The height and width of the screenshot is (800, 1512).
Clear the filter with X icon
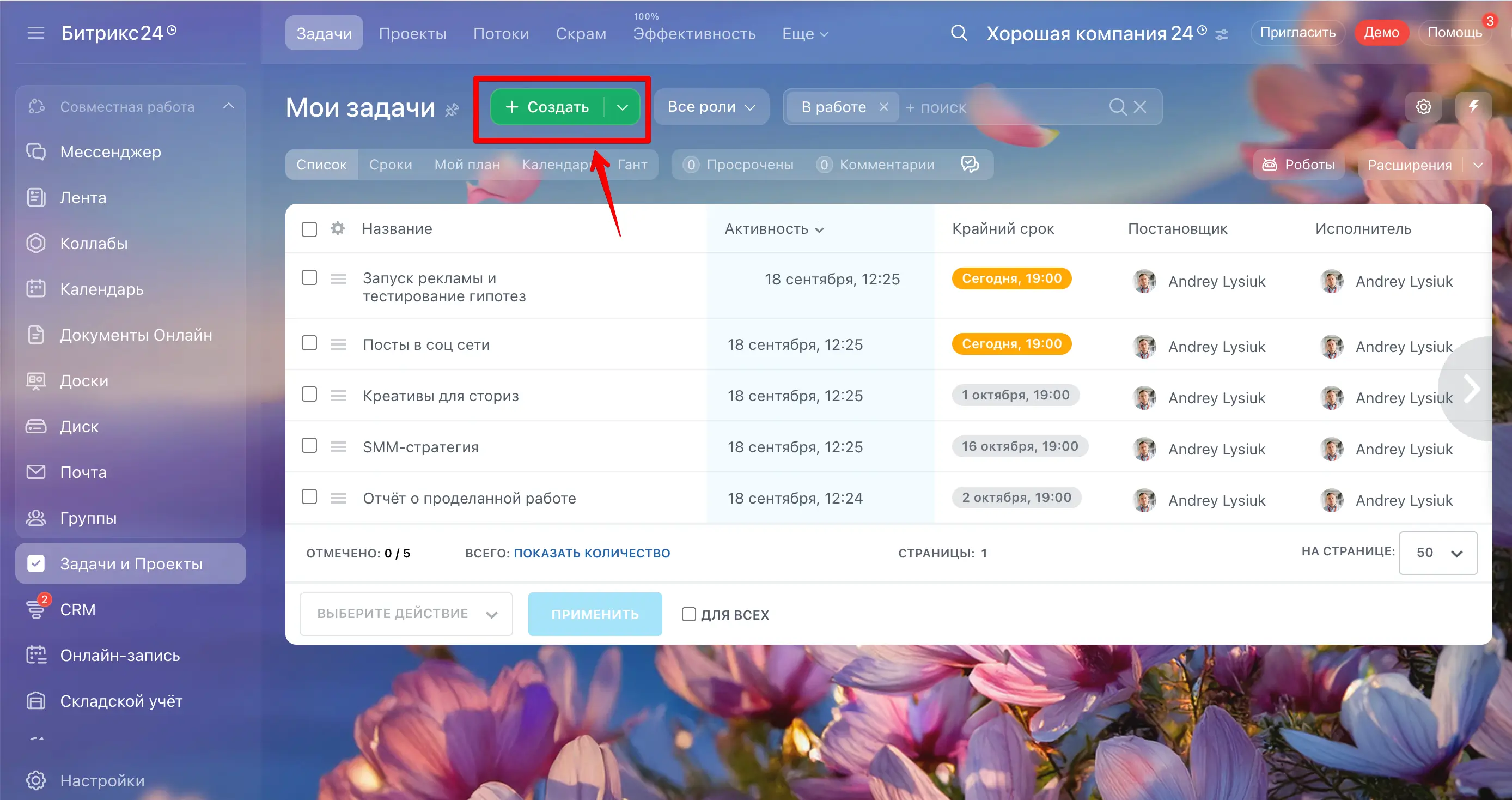(x=1140, y=107)
